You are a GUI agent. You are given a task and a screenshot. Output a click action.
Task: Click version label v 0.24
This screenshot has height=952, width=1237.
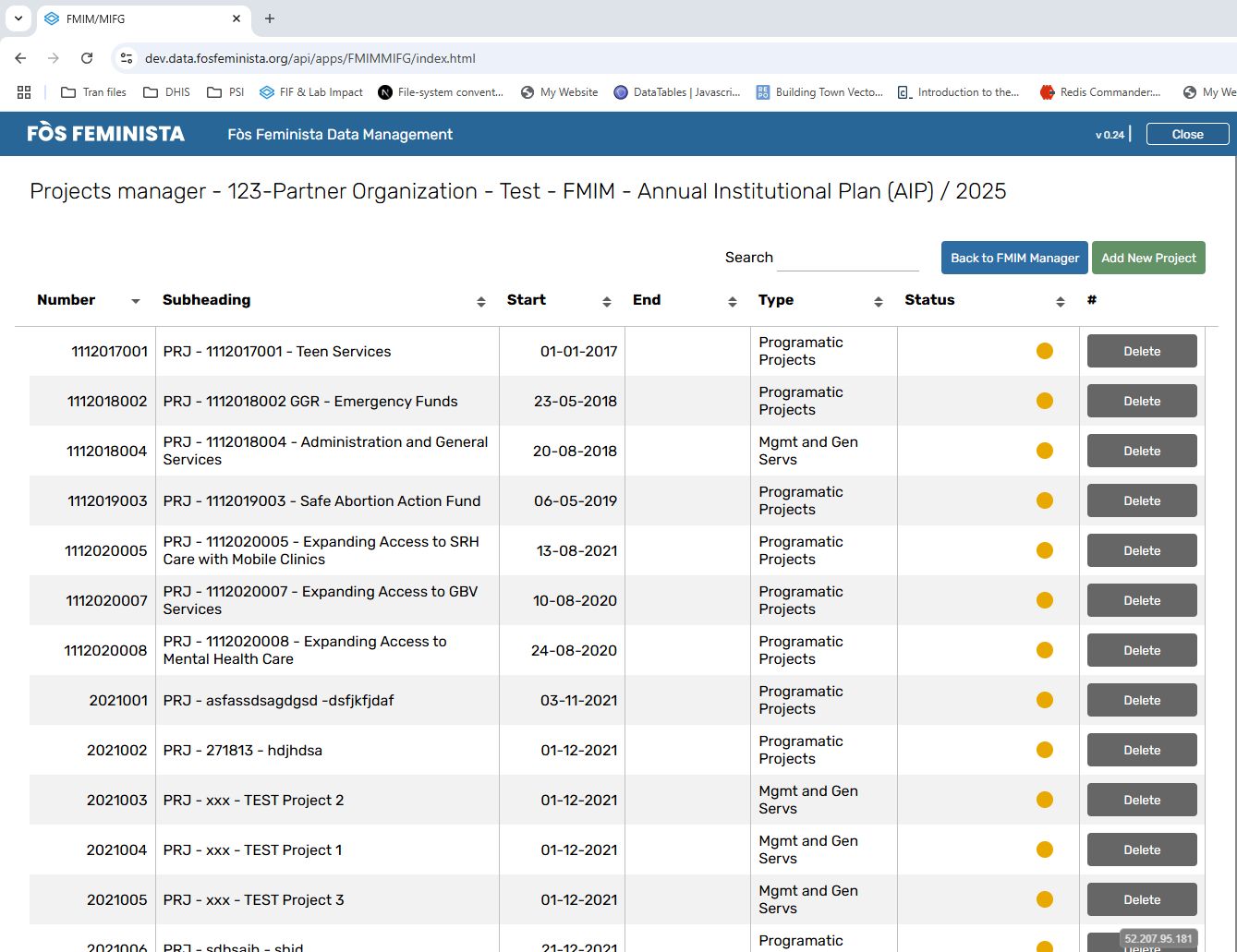pyautogui.click(x=1110, y=135)
